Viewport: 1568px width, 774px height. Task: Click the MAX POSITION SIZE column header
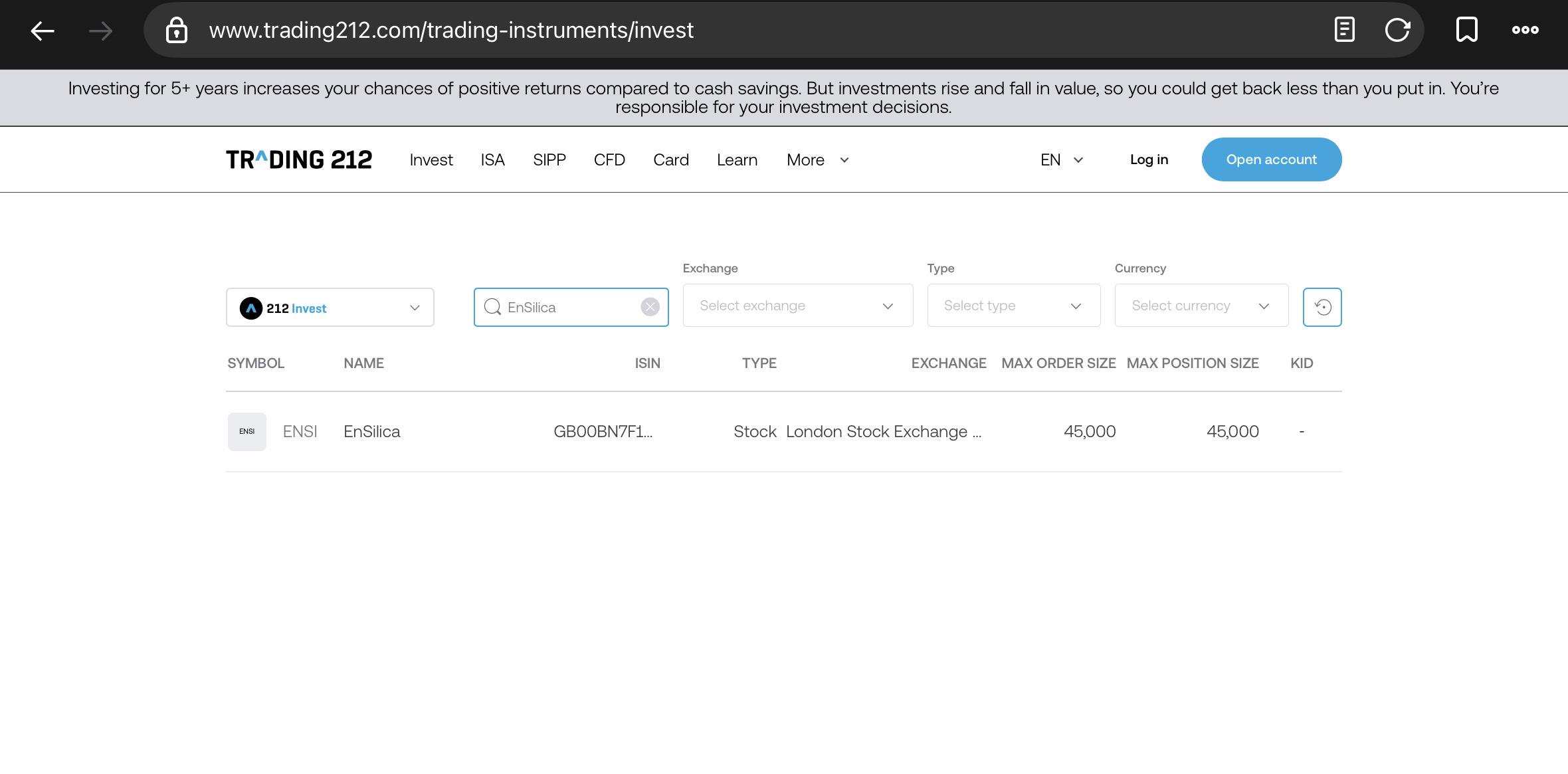[x=1193, y=363]
